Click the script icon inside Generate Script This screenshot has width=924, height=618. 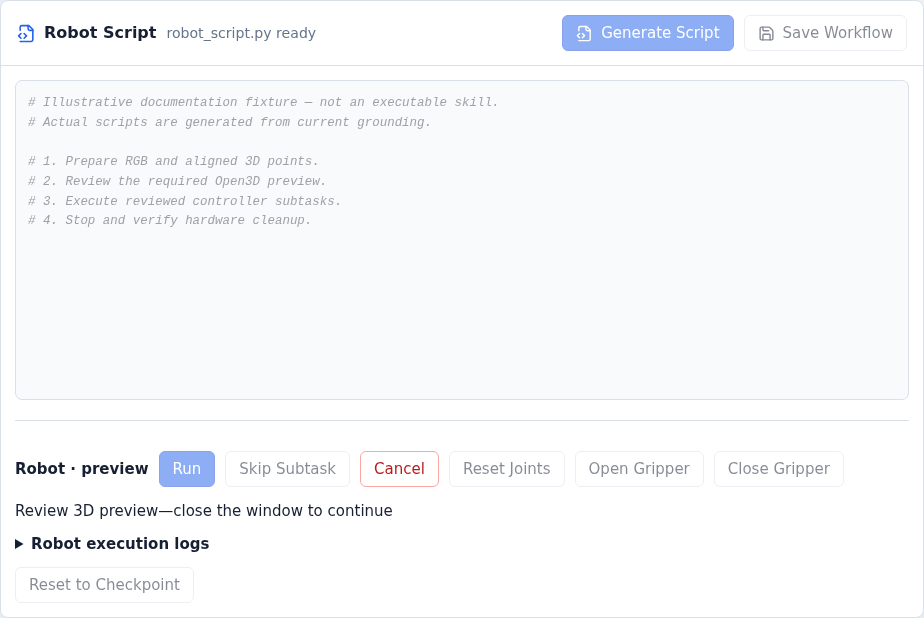click(x=584, y=34)
